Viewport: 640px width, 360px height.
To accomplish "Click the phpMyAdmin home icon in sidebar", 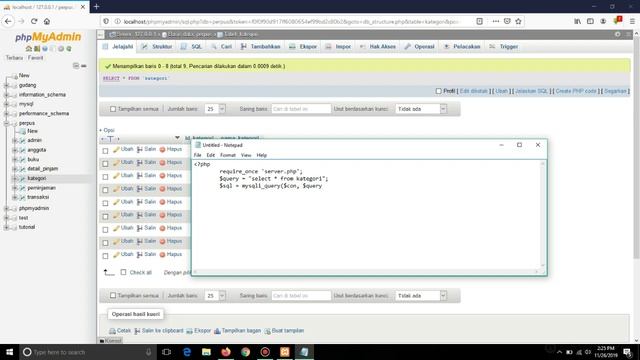I will [x=29, y=49].
